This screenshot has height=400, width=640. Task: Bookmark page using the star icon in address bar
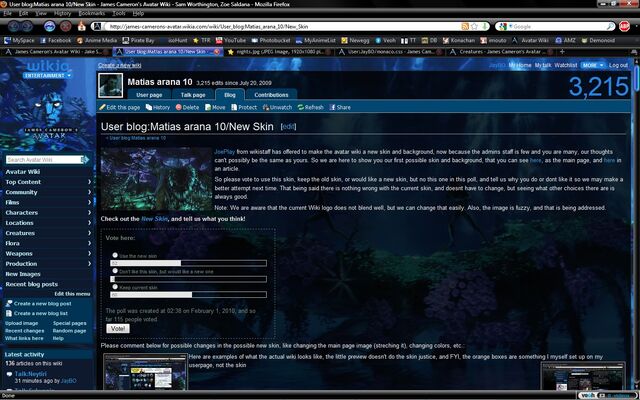click(x=474, y=27)
